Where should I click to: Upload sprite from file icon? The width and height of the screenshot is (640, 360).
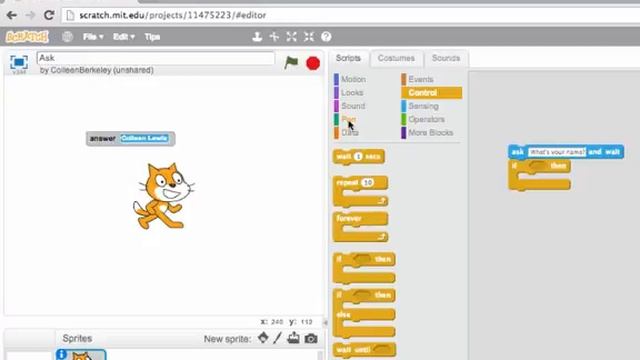pos(293,338)
